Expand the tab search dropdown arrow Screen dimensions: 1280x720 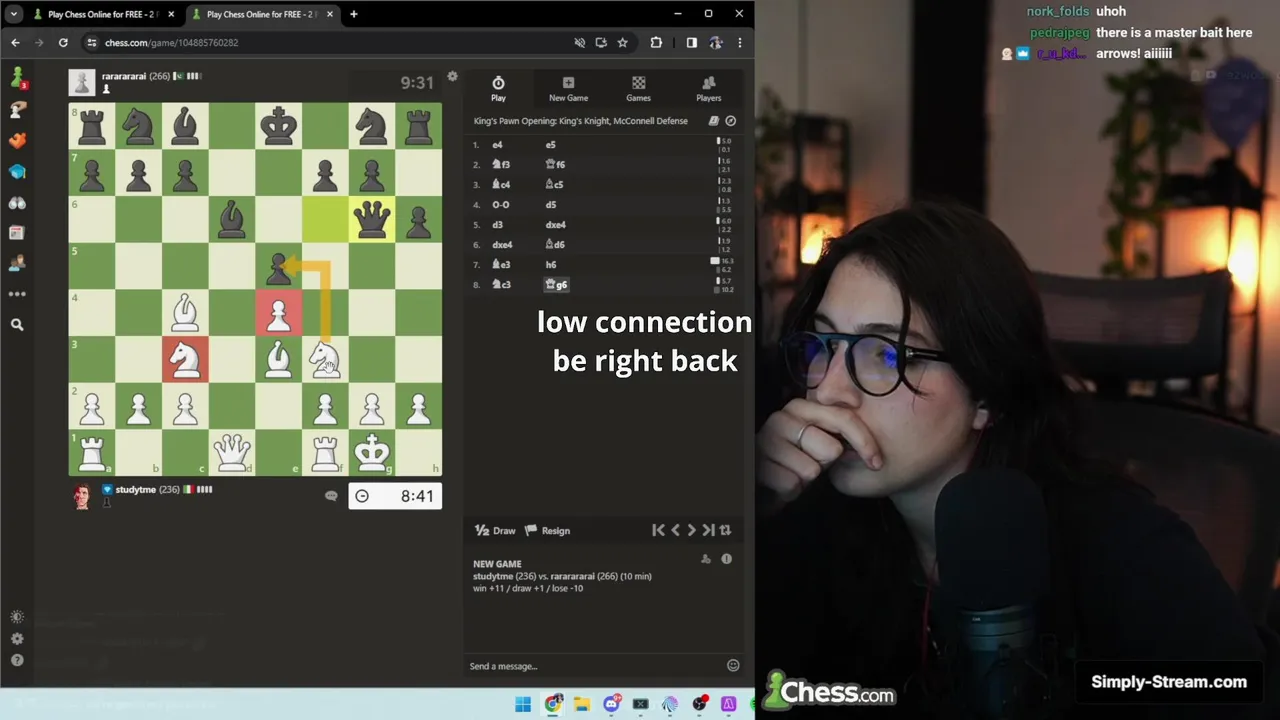pos(14,14)
